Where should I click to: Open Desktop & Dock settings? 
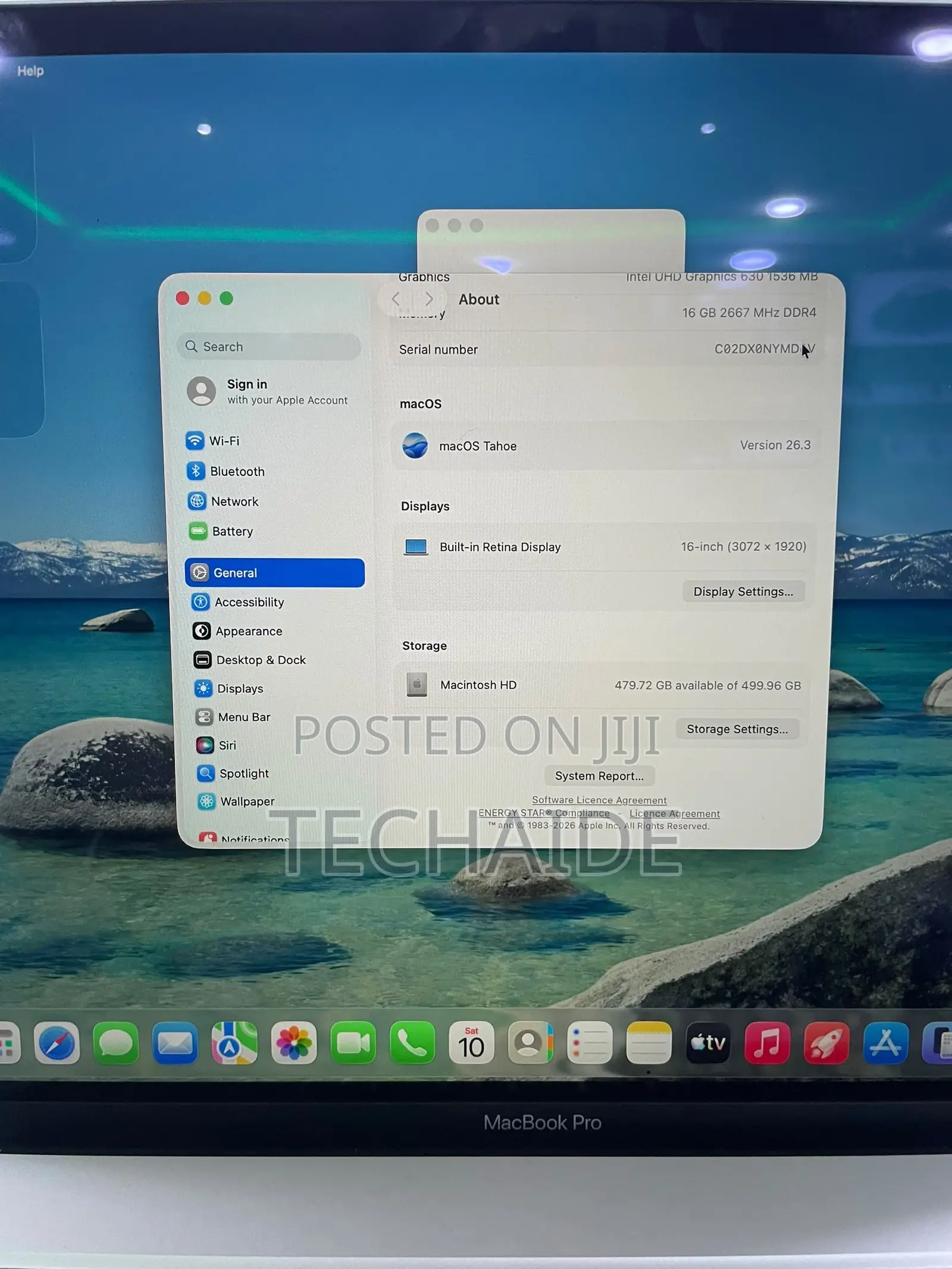[249, 660]
